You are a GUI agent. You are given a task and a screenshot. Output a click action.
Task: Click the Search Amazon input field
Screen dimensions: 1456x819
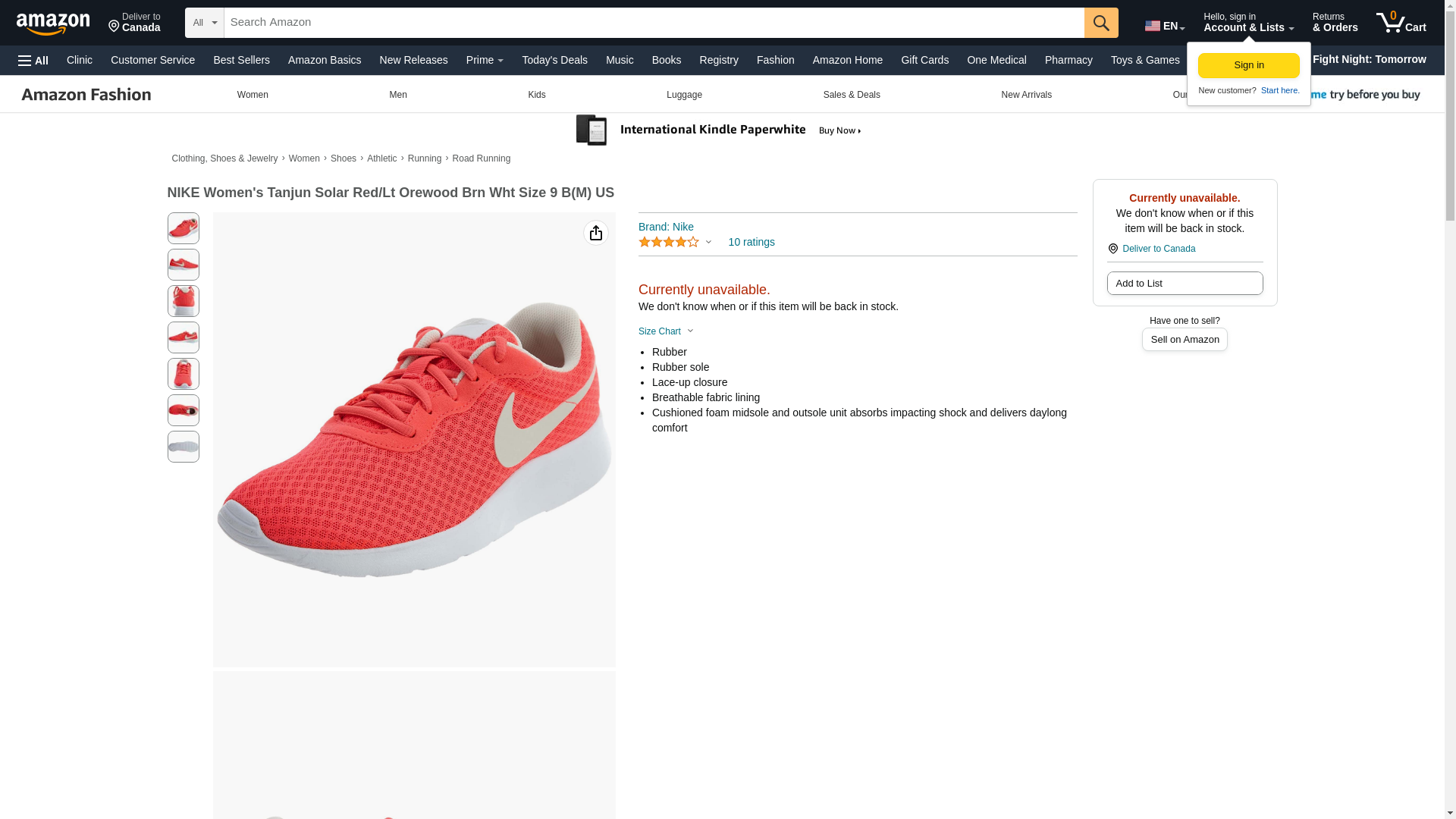[652, 23]
